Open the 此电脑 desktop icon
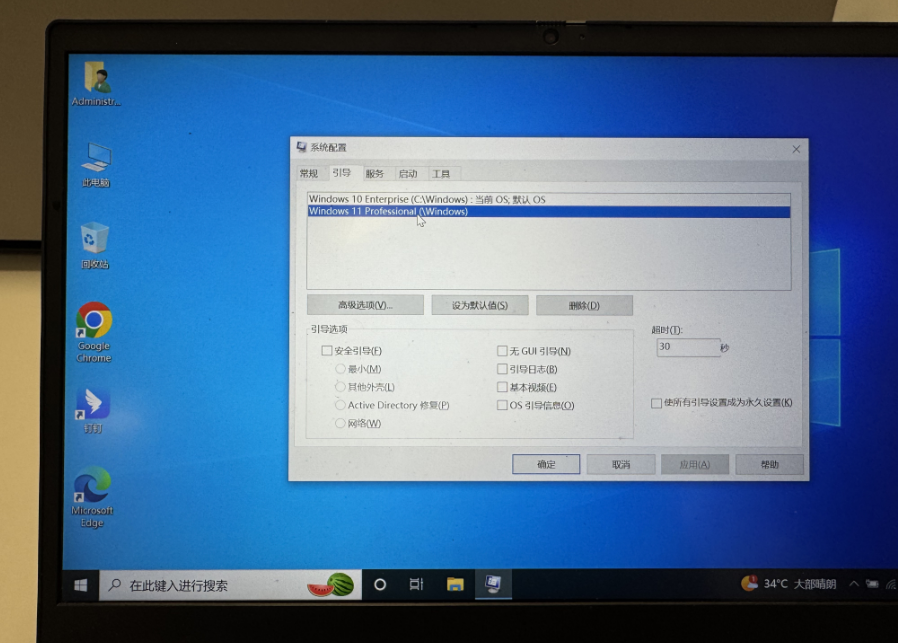This screenshot has width=900, height=643. point(95,165)
